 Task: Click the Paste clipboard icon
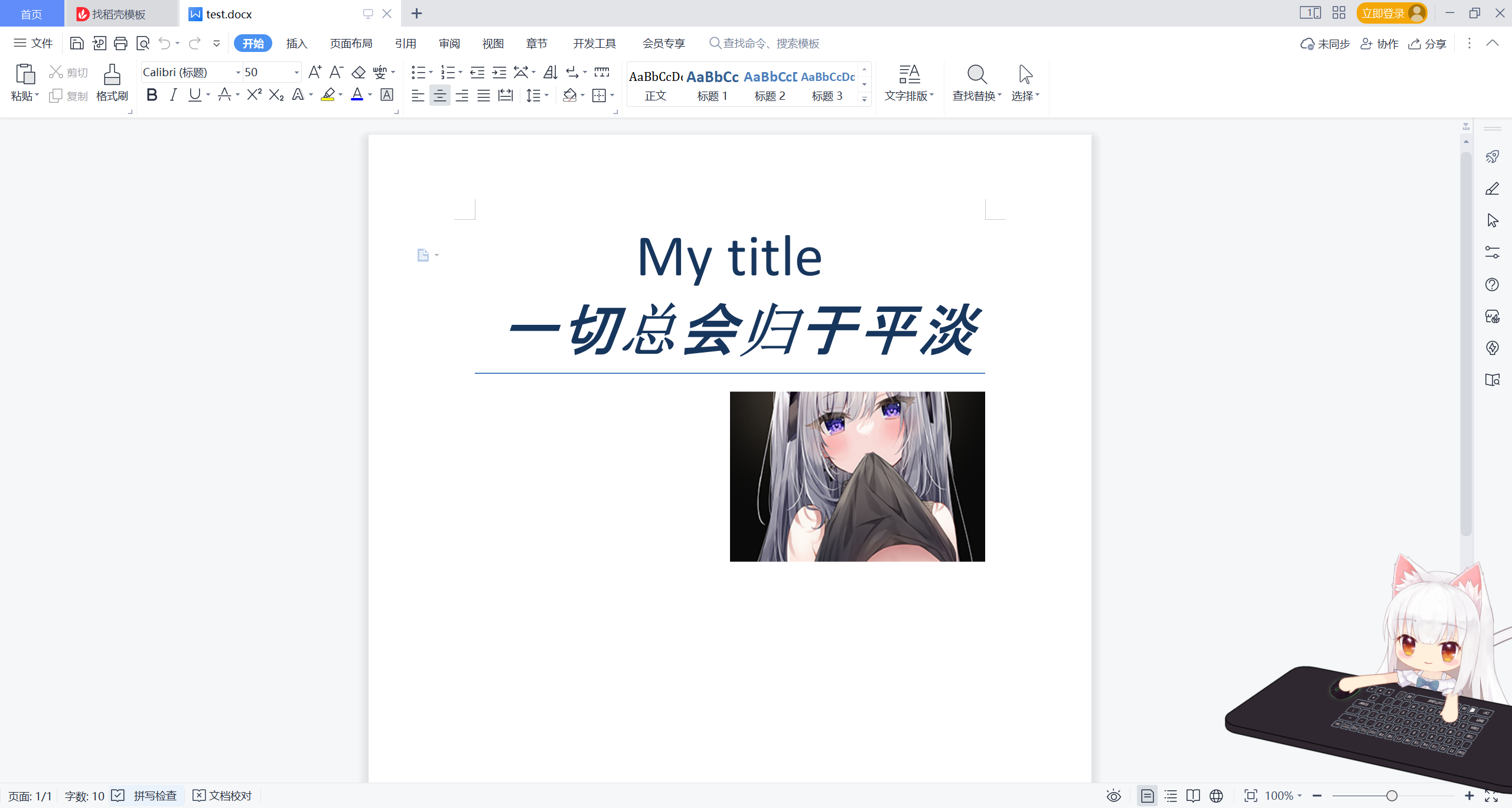pos(25,74)
